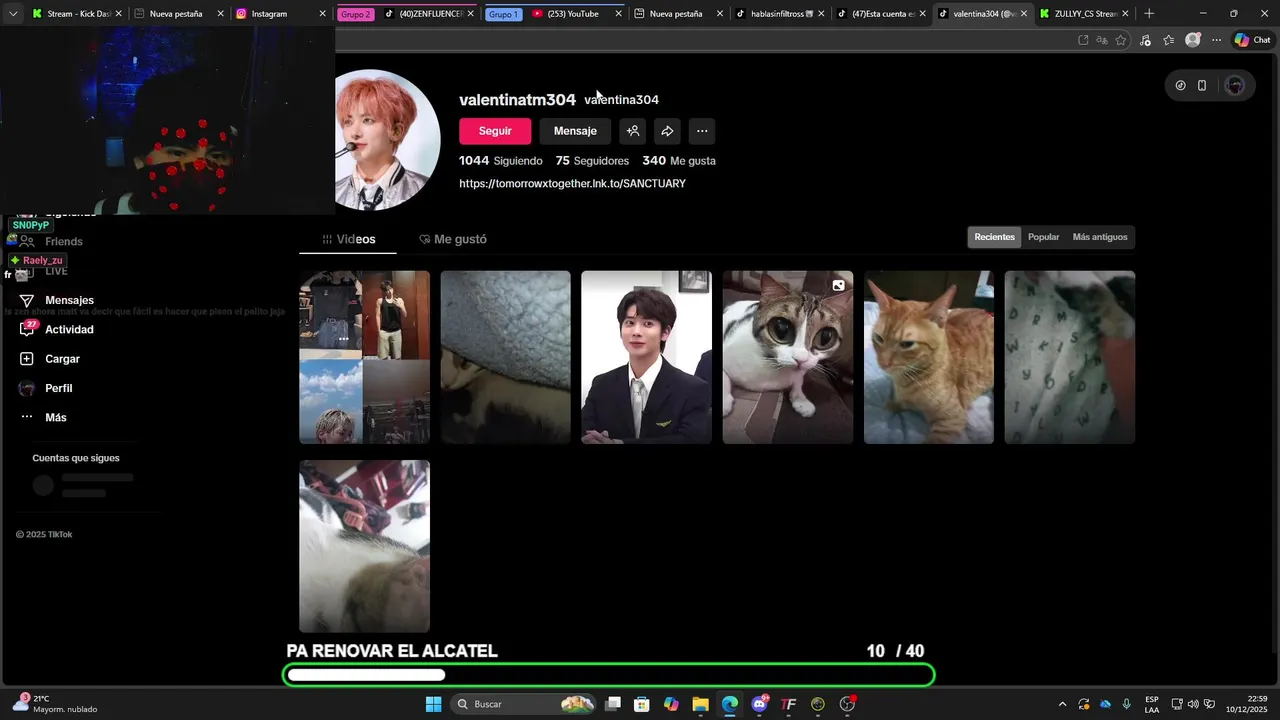Open a new browser tab with plus
1280x720 pixels.
(x=1149, y=14)
